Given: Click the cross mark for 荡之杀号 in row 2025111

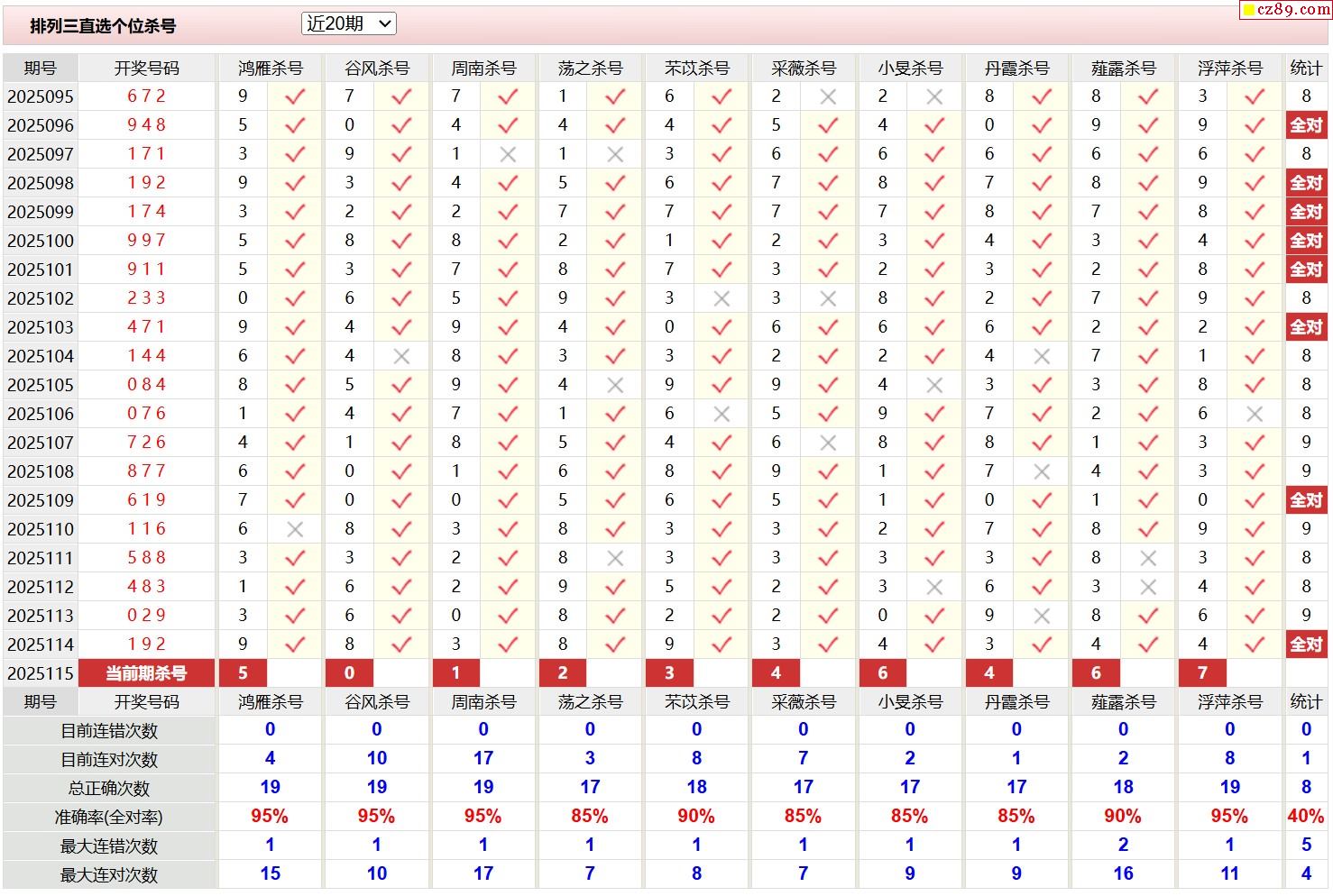Looking at the screenshot, I should 615,558.
